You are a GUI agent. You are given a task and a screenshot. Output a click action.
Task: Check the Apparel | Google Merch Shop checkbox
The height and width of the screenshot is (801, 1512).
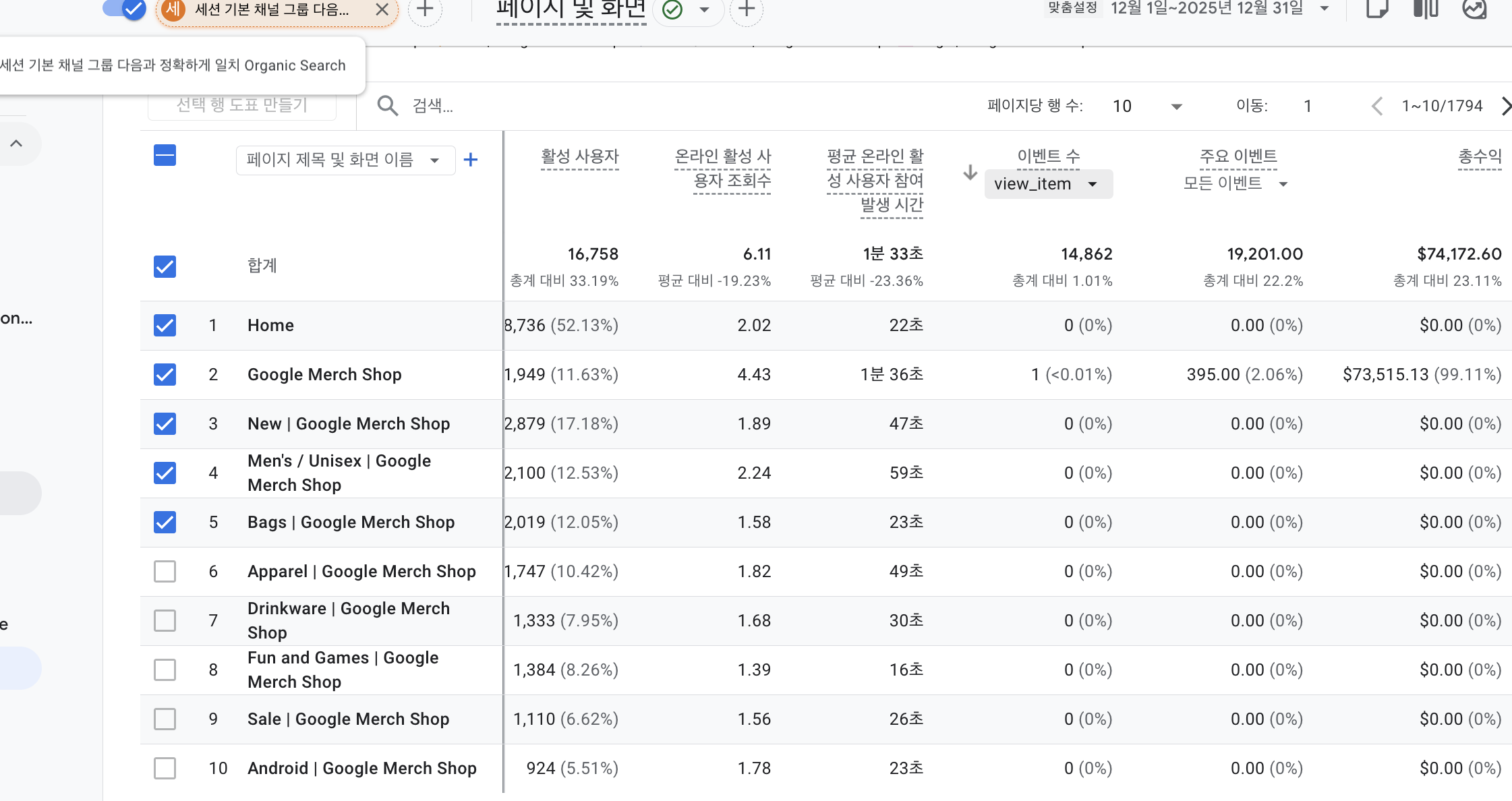click(165, 571)
